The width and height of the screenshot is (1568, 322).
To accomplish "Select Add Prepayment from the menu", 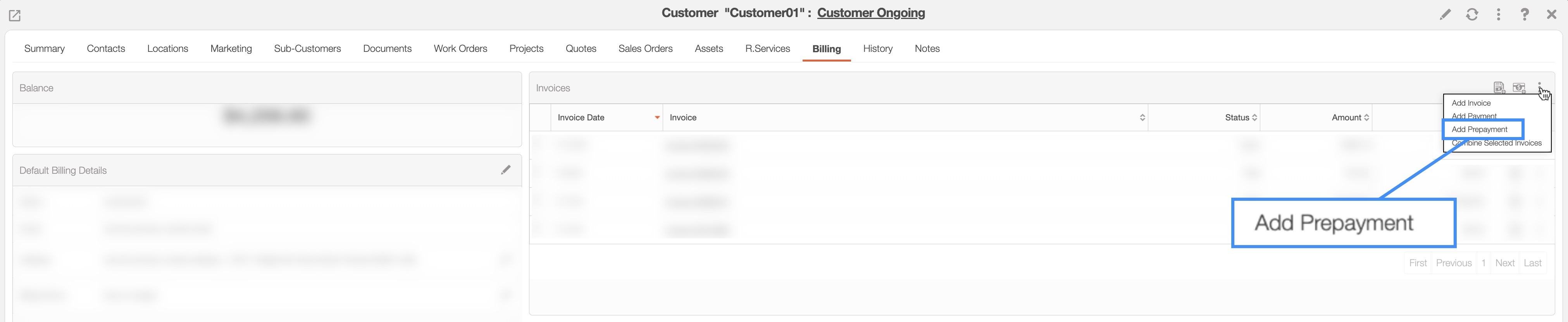I will (x=1479, y=129).
